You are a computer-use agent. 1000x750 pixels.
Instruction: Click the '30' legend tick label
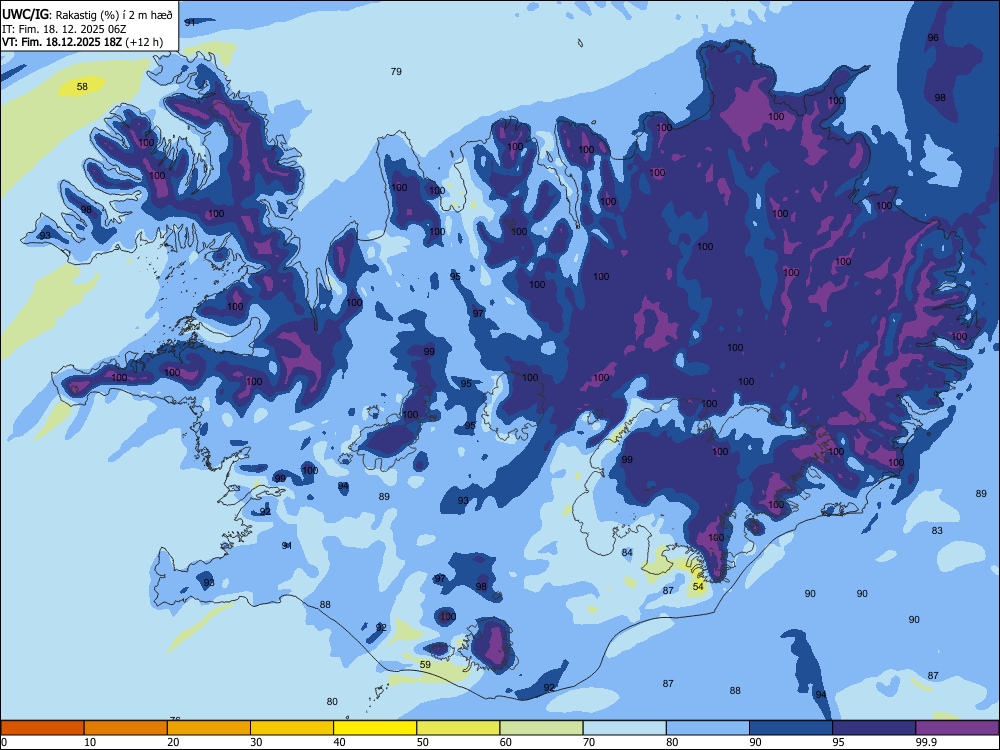tap(256, 742)
